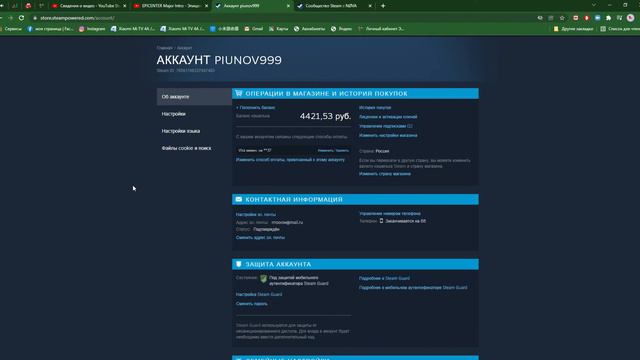
Task: Open the Chrome profile avatar
Action: 631,18
